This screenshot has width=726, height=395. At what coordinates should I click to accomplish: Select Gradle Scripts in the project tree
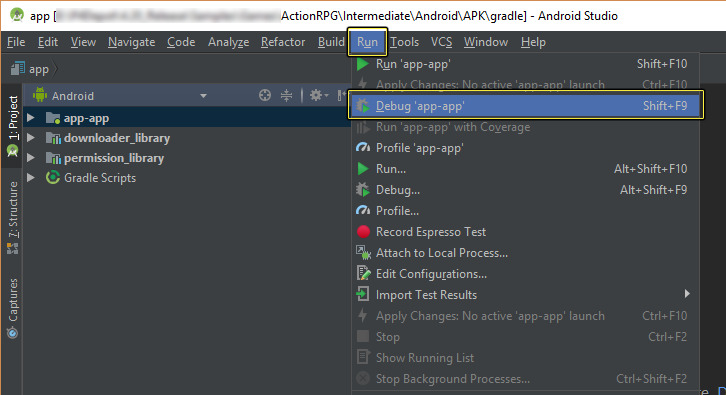[100, 178]
